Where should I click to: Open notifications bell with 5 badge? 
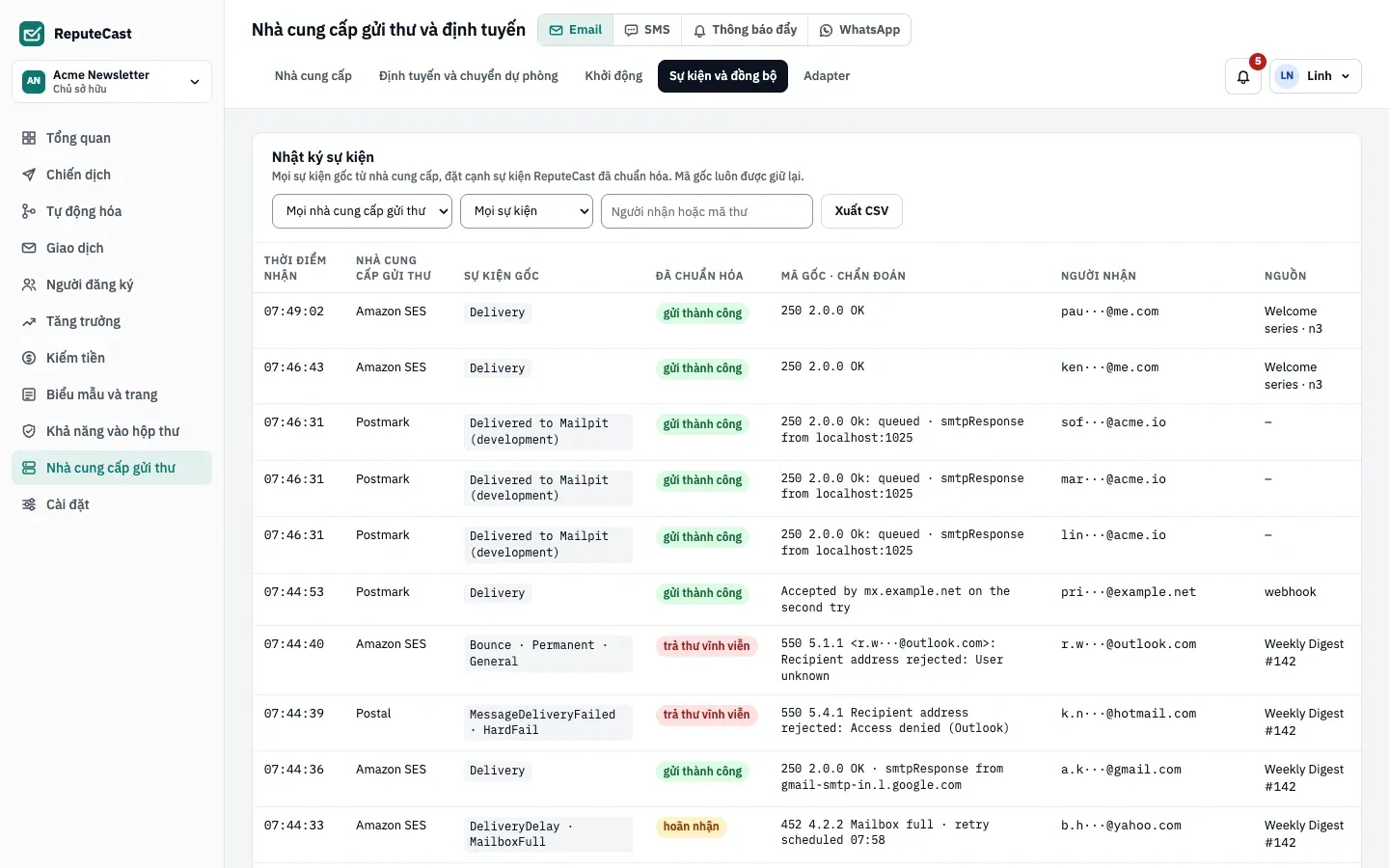click(1243, 76)
